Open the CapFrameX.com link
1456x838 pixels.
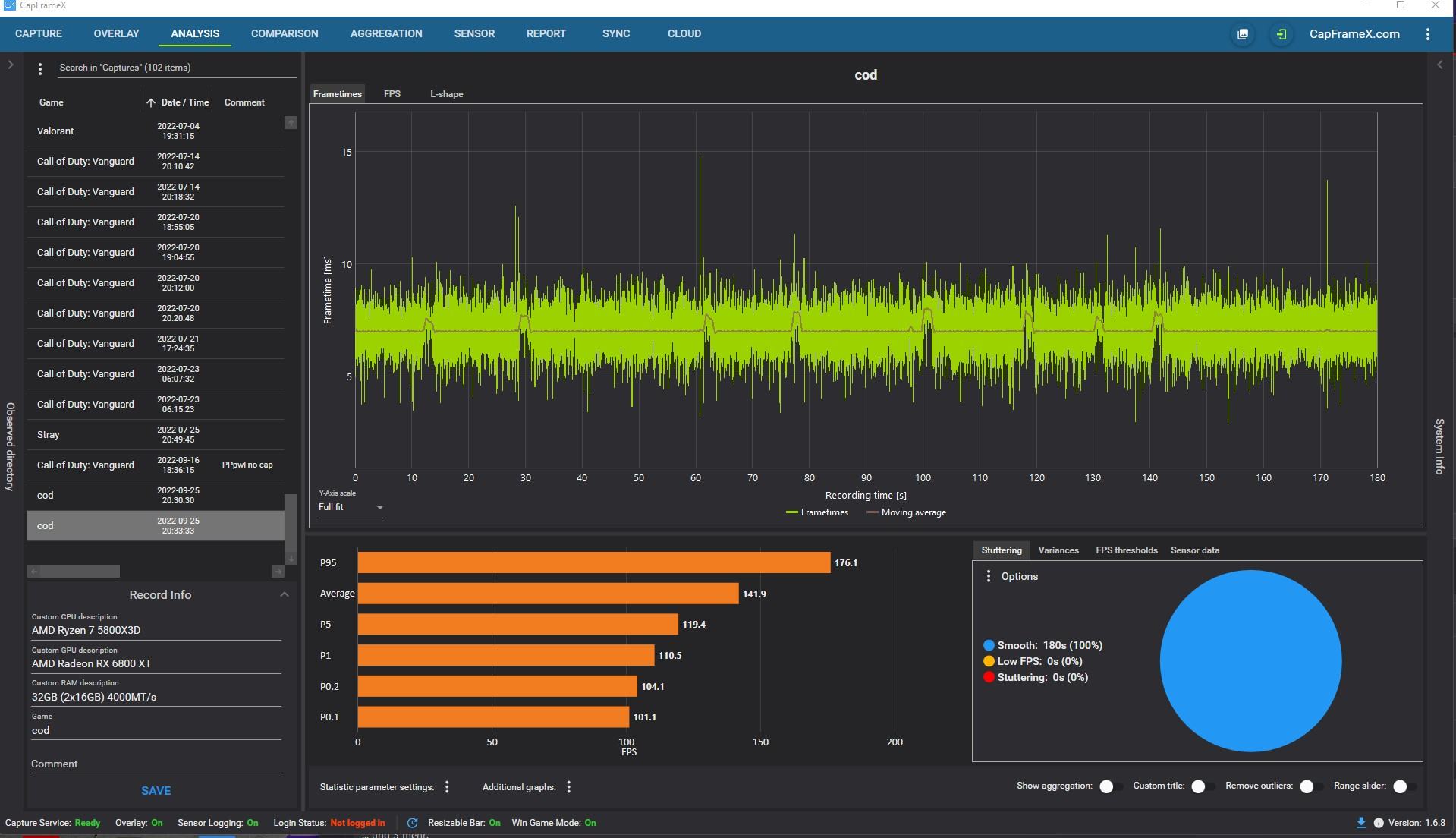pyautogui.click(x=1354, y=34)
